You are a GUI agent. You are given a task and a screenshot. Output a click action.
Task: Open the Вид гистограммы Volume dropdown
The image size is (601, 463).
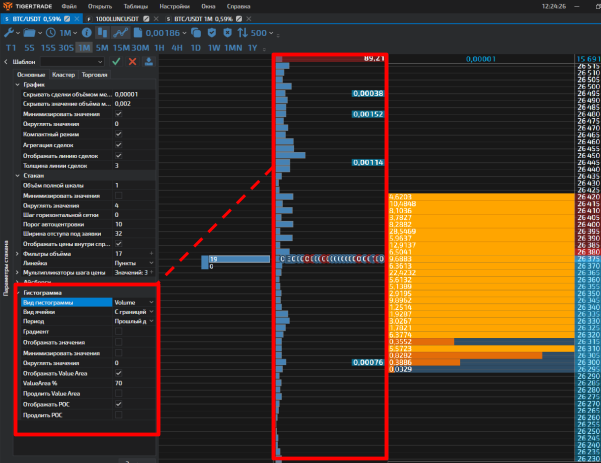[x=133, y=301]
